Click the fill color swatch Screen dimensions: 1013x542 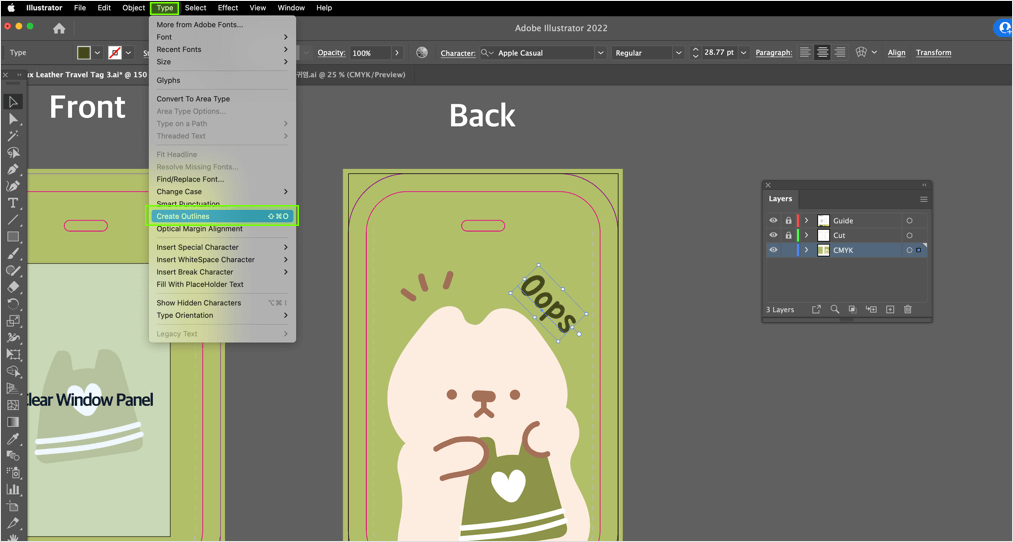point(84,52)
